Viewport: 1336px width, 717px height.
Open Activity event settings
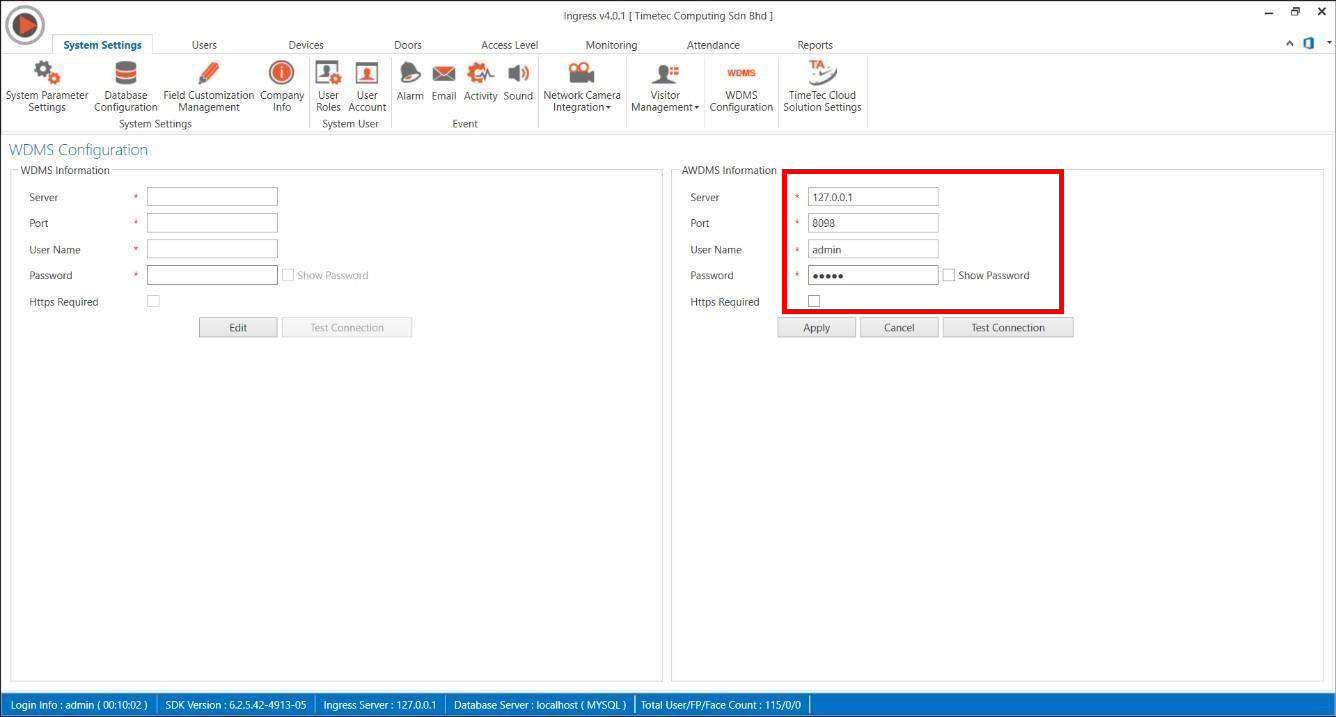coord(481,82)
